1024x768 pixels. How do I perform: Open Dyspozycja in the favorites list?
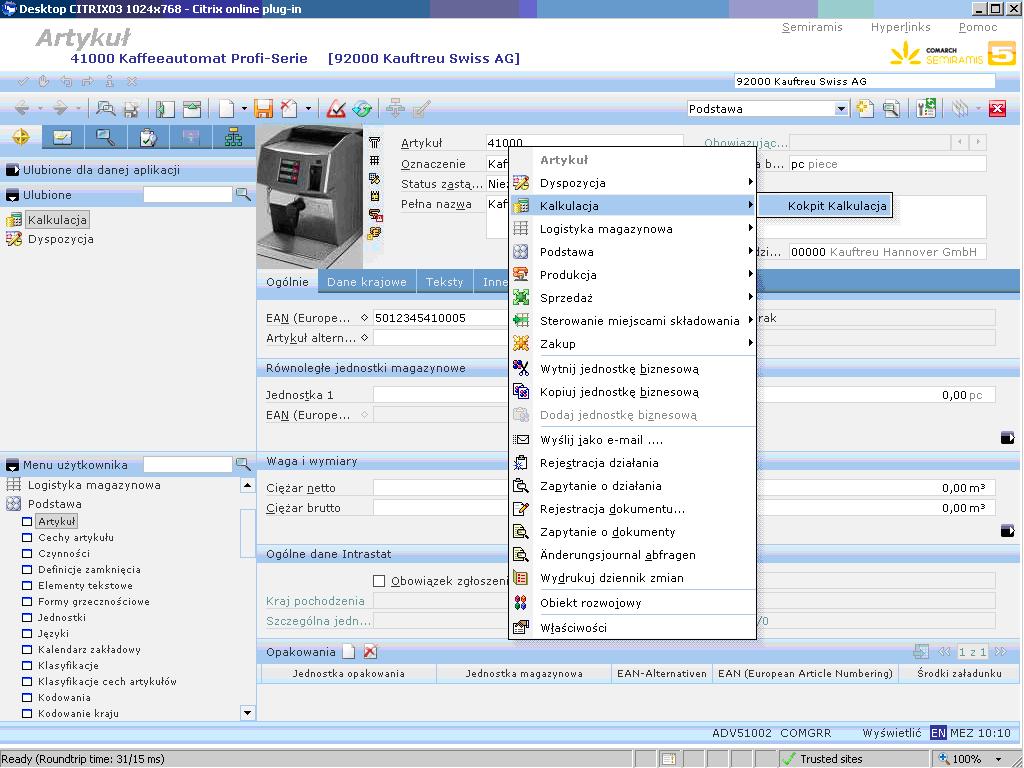[60, 239]
